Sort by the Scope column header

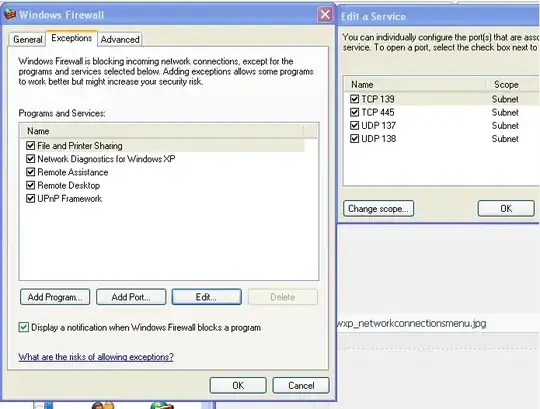(512, 84)
